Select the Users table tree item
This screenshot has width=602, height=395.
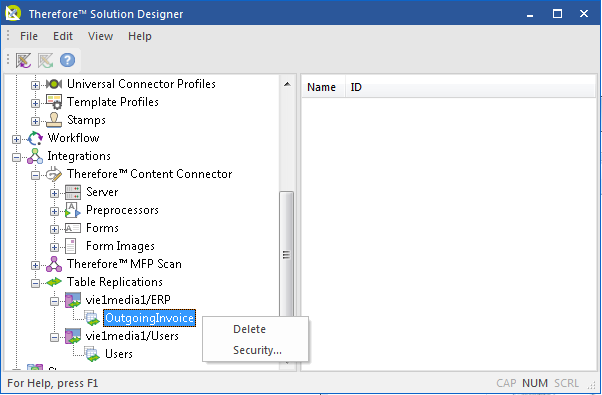click(119, 354)
